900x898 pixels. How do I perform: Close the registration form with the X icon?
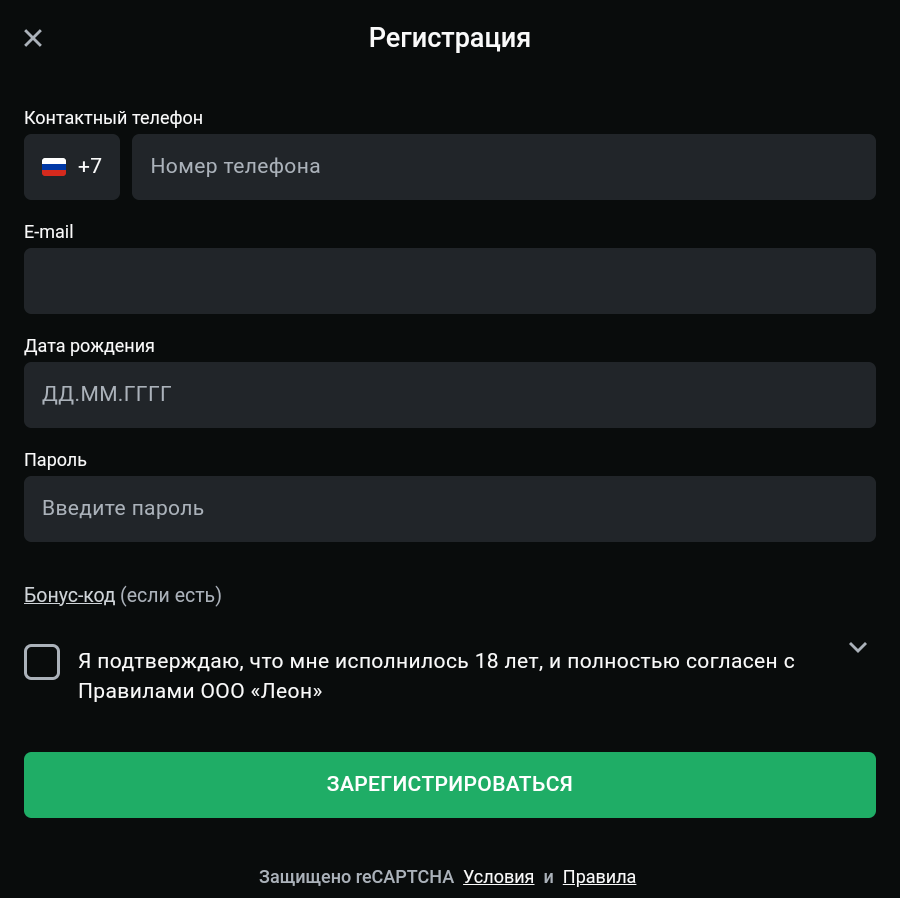coord(33,39)
